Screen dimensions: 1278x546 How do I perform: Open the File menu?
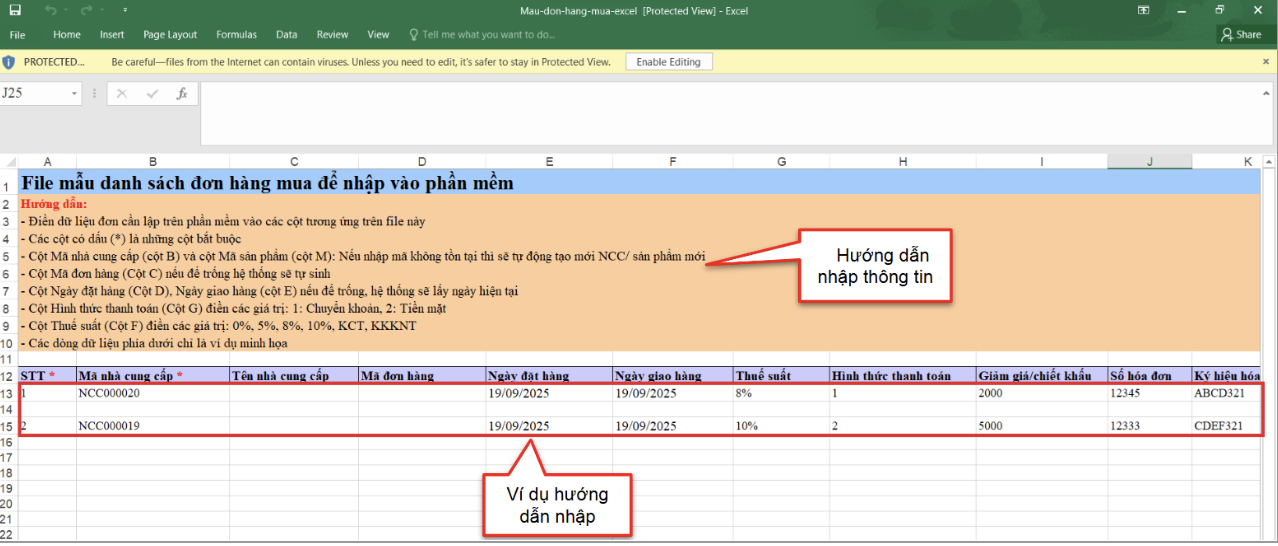pyautogui.click(x=17, y=34)
